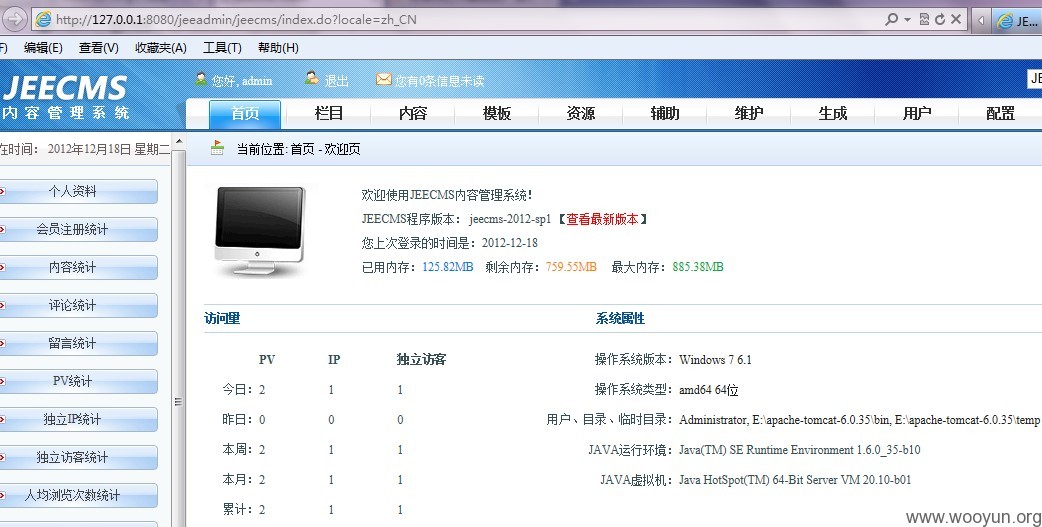Click the used memory value 125.82MB

pos(448,267)
